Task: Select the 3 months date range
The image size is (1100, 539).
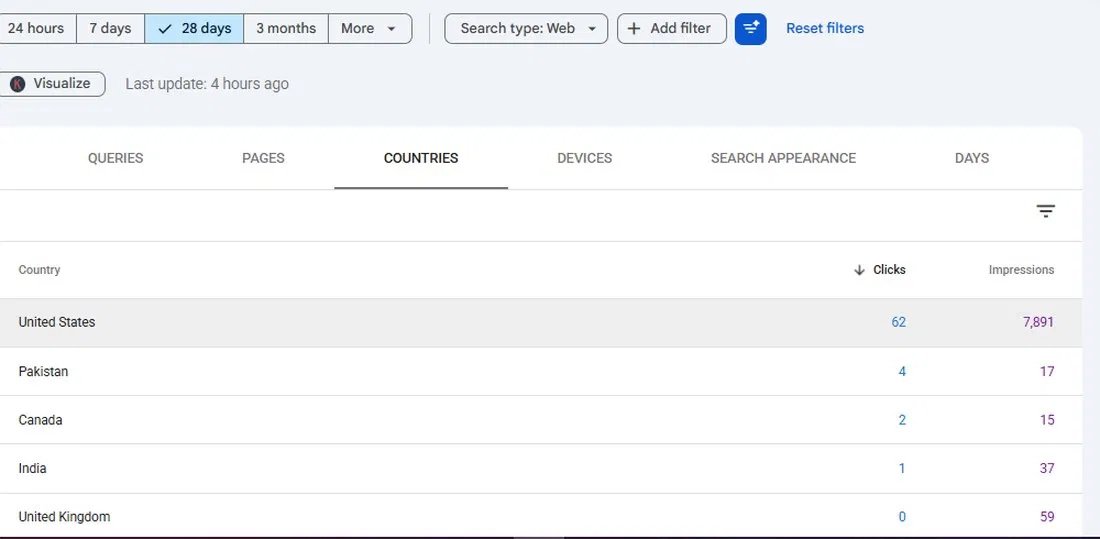Action: 286,28
